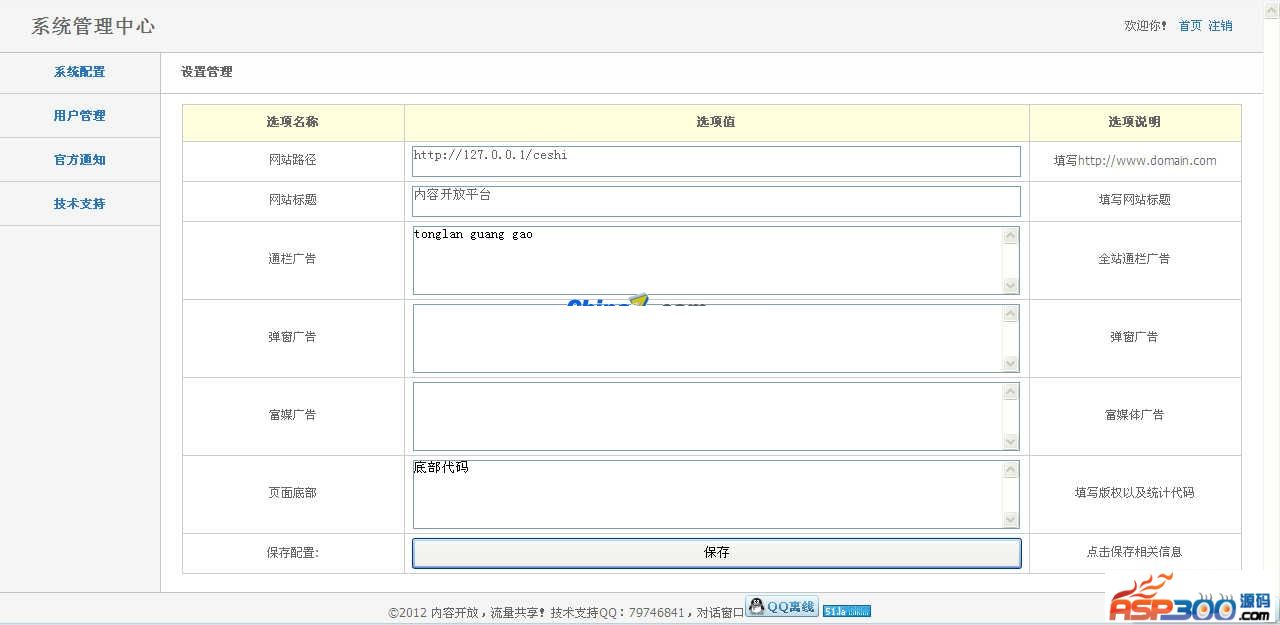This screenshot has width=1280, height=625.
Task: Click the 网站标题 row label
Action: coord(293,200)
